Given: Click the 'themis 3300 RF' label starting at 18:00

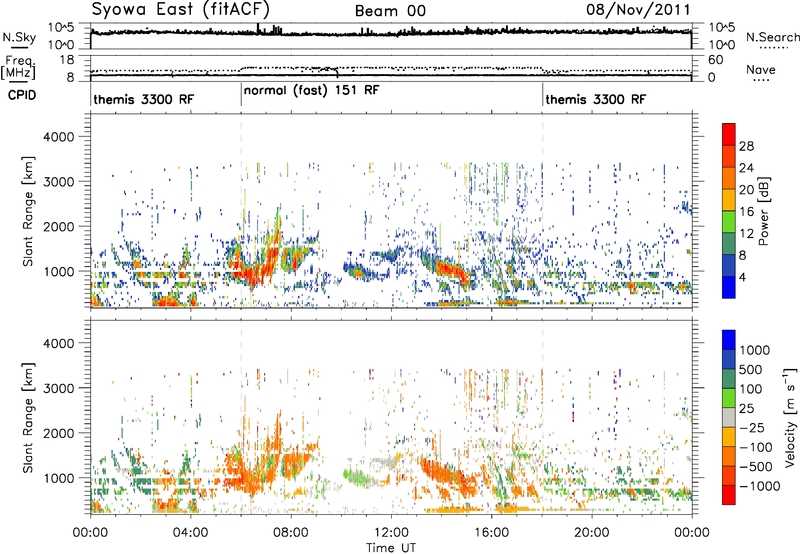Looking at the screenshot, I should (x=595, y=99).
